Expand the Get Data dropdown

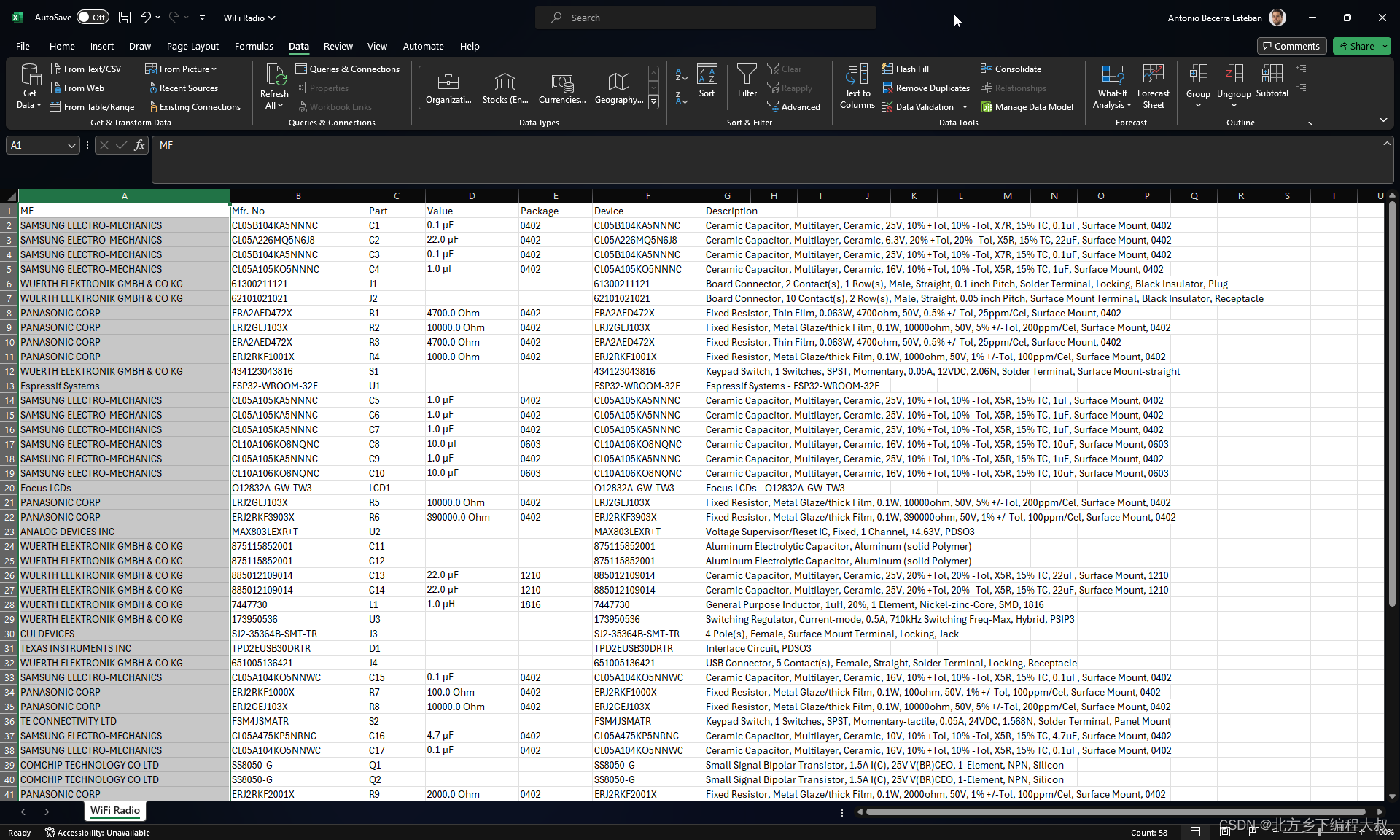coord(29,93)
